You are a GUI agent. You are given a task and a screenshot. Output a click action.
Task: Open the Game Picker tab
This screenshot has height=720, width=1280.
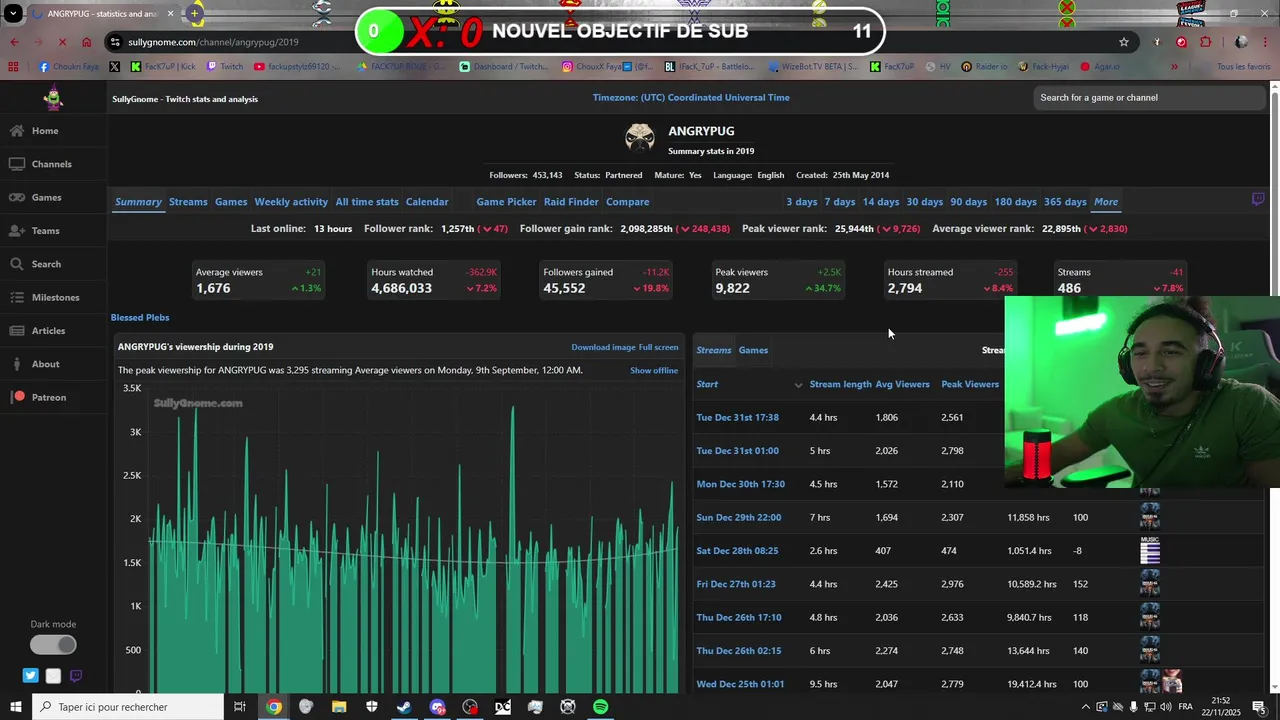[x=506, y=202]
